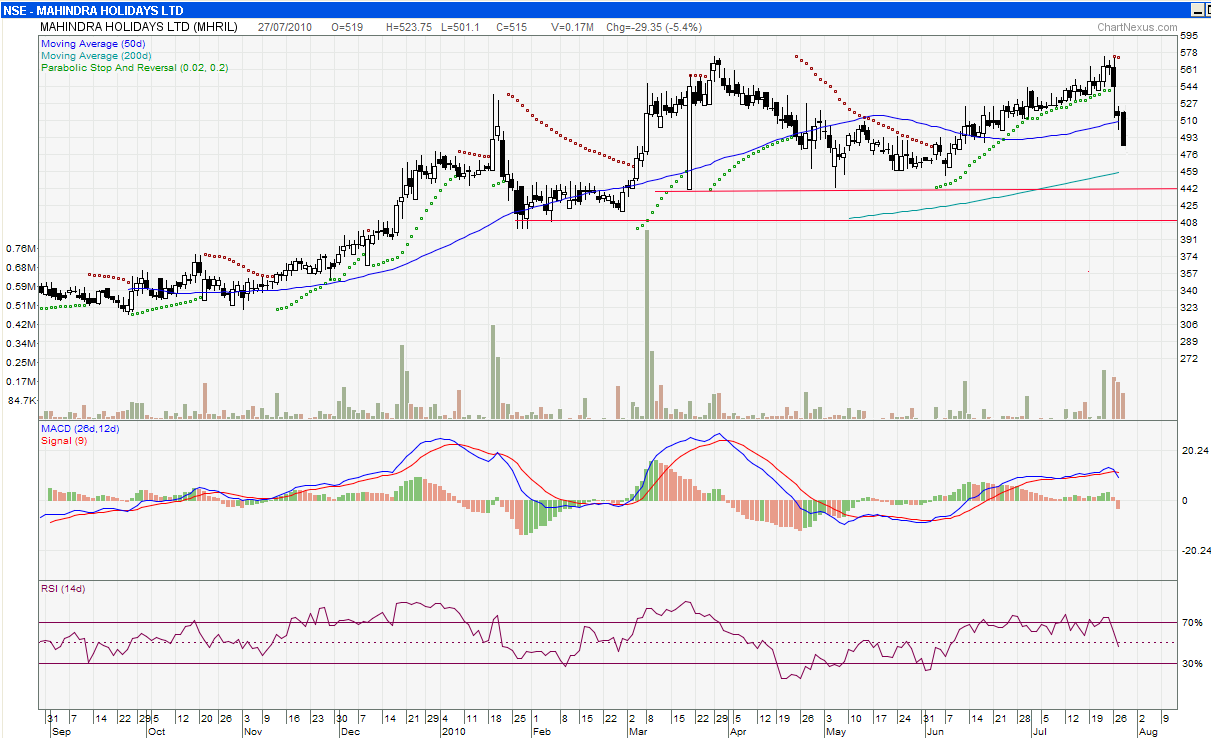1211x738 pixels.
Task: Click the 'Nov' month label on time axis
Action: [254, 731]
